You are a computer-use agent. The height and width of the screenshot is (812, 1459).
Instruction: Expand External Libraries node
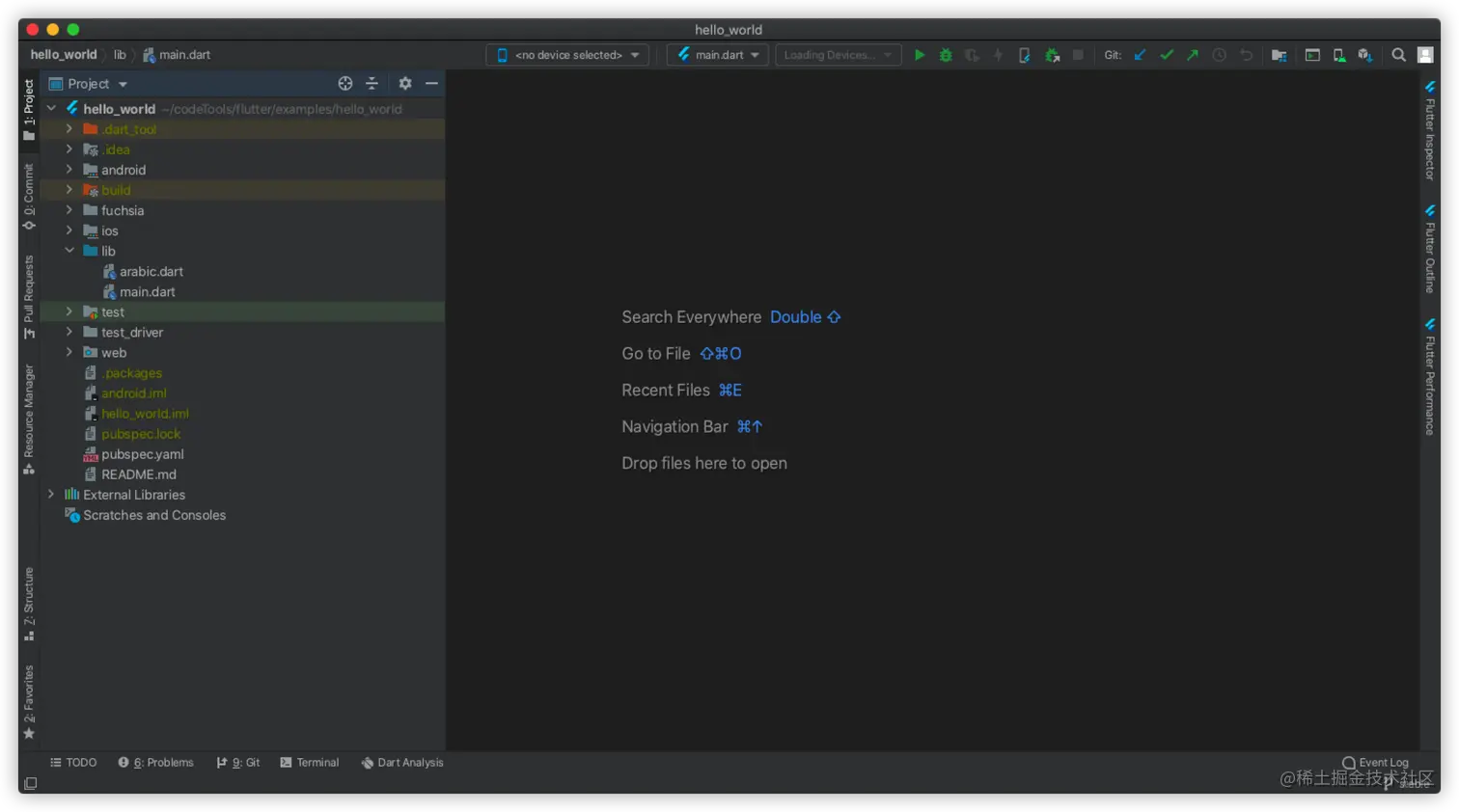pos(51,495)
